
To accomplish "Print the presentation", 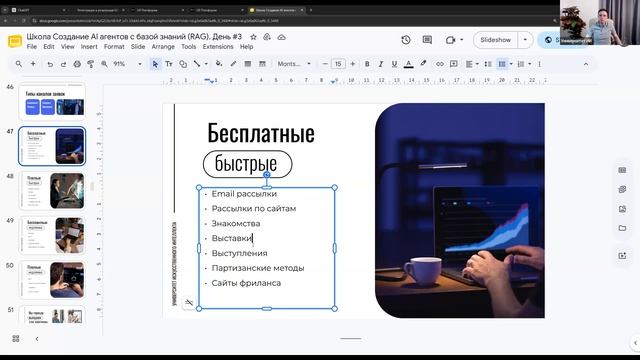I will [77, 64].
